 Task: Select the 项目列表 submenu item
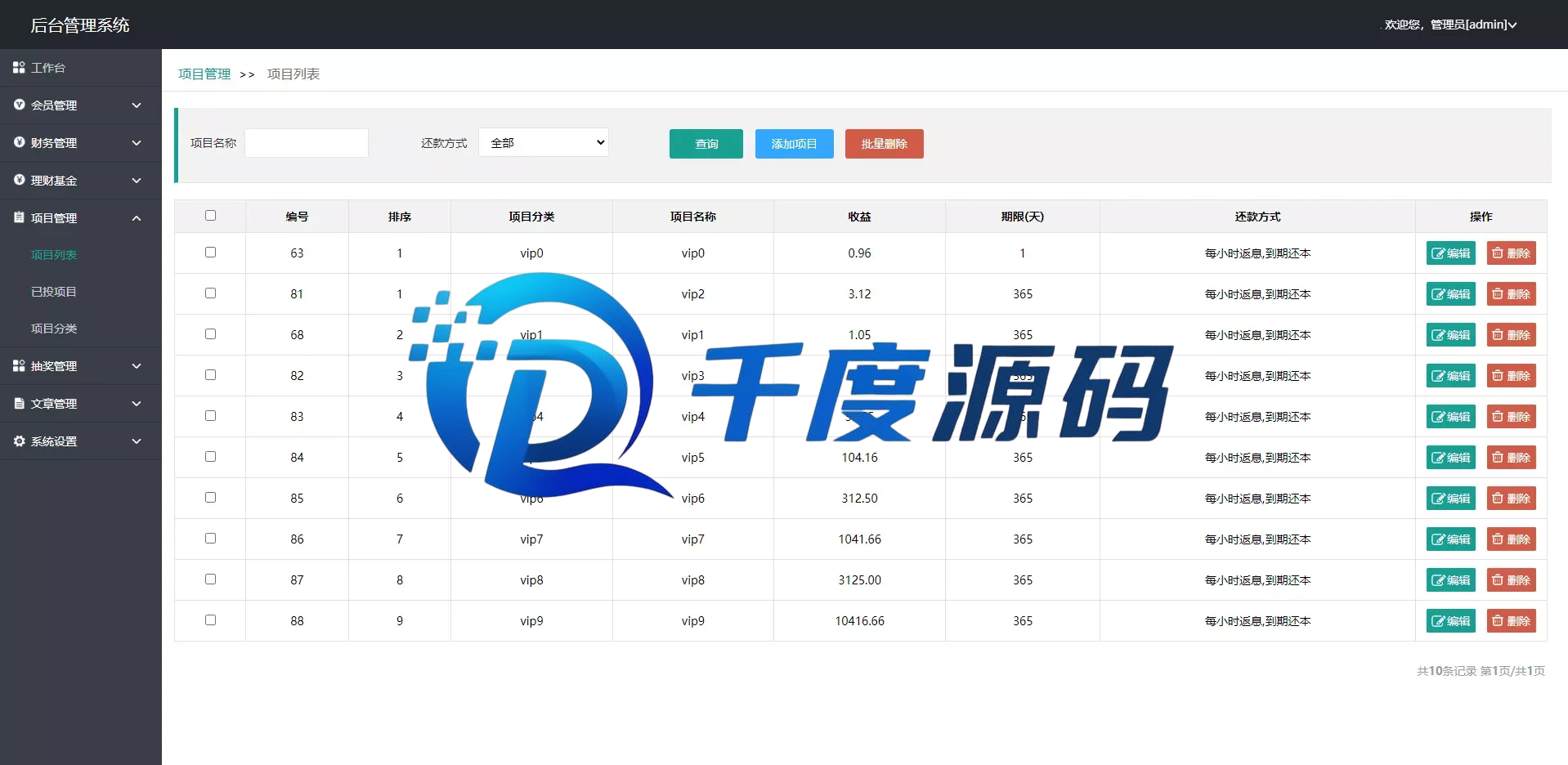[x=54, y=255]
